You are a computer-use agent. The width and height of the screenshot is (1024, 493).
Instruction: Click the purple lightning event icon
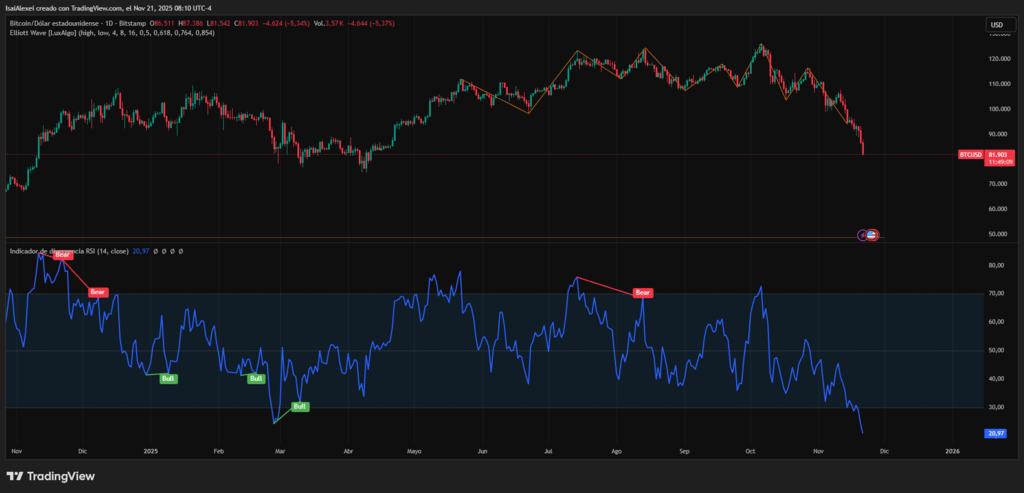pyautogui.click(x=863, y=234)
